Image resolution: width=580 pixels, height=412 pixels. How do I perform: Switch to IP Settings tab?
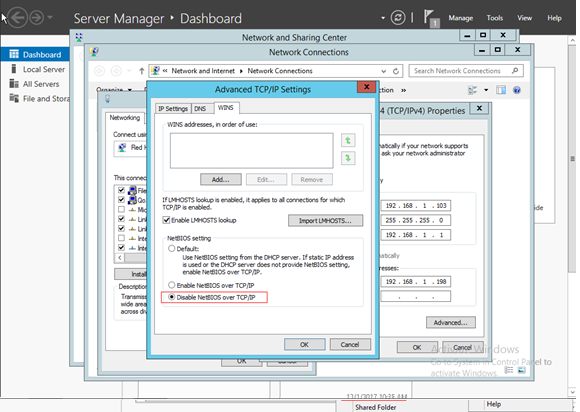click(x=173, y=108)
